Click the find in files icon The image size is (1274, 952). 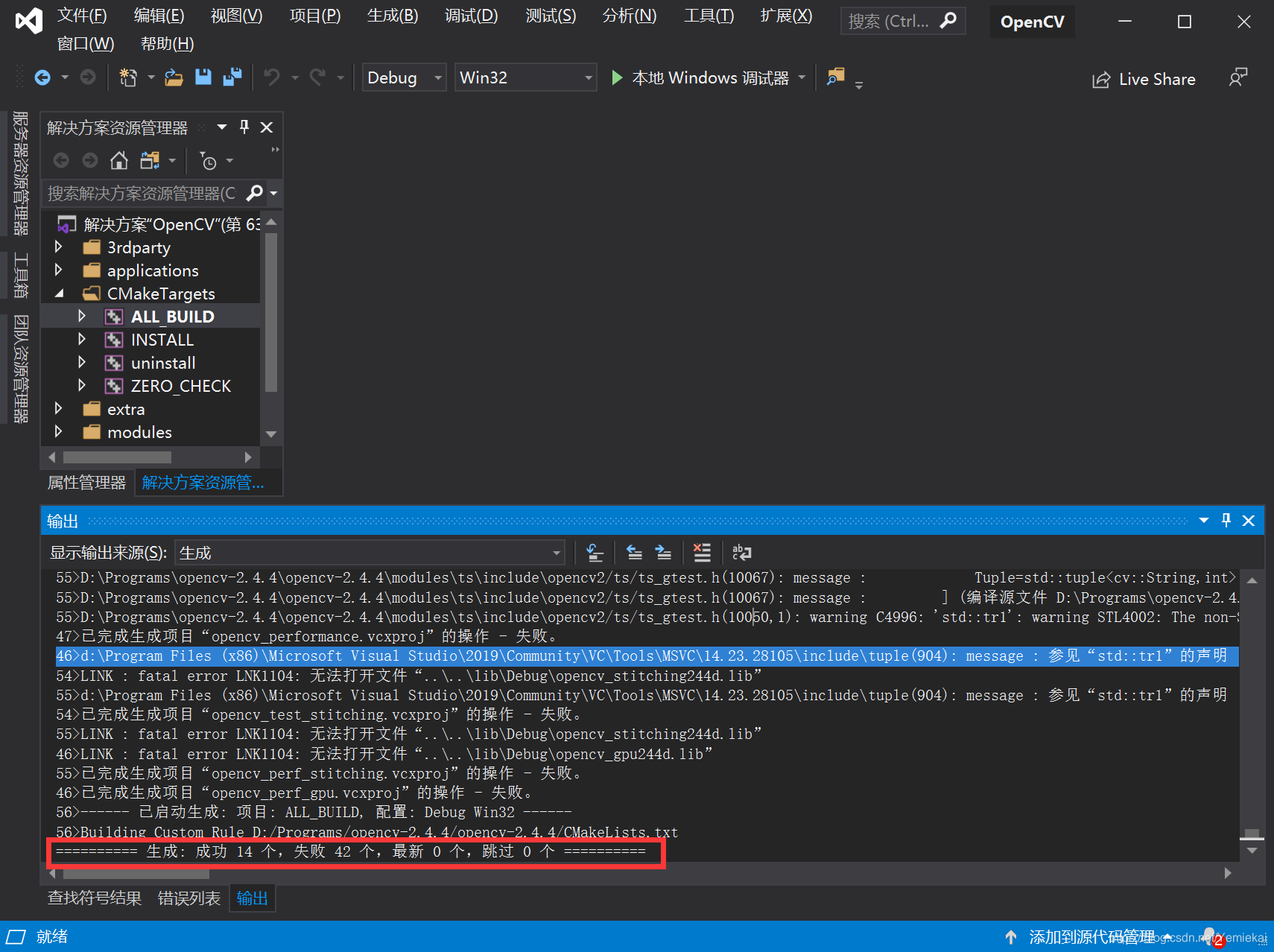coord(836,77)
